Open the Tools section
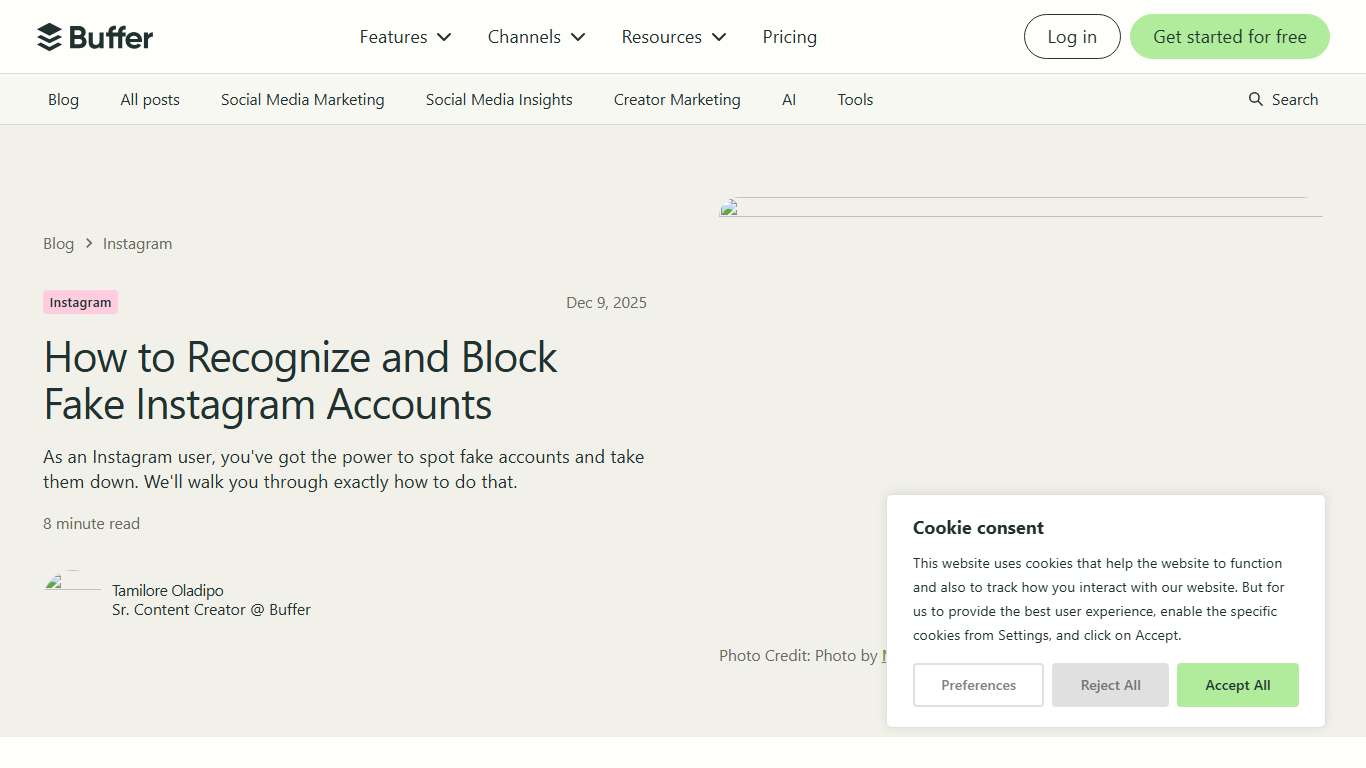The image size is (1366, 768). 855,99
